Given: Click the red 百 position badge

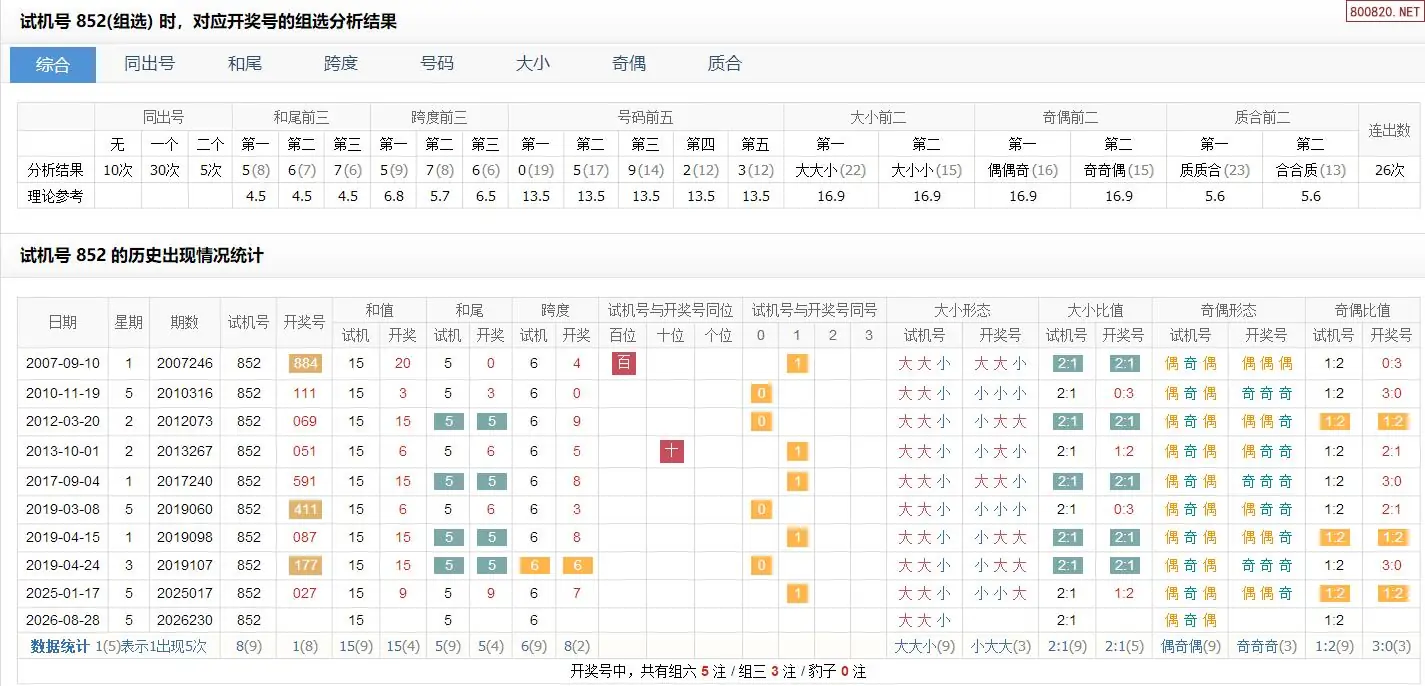Looking at the screenshot, I should point(624,363).
